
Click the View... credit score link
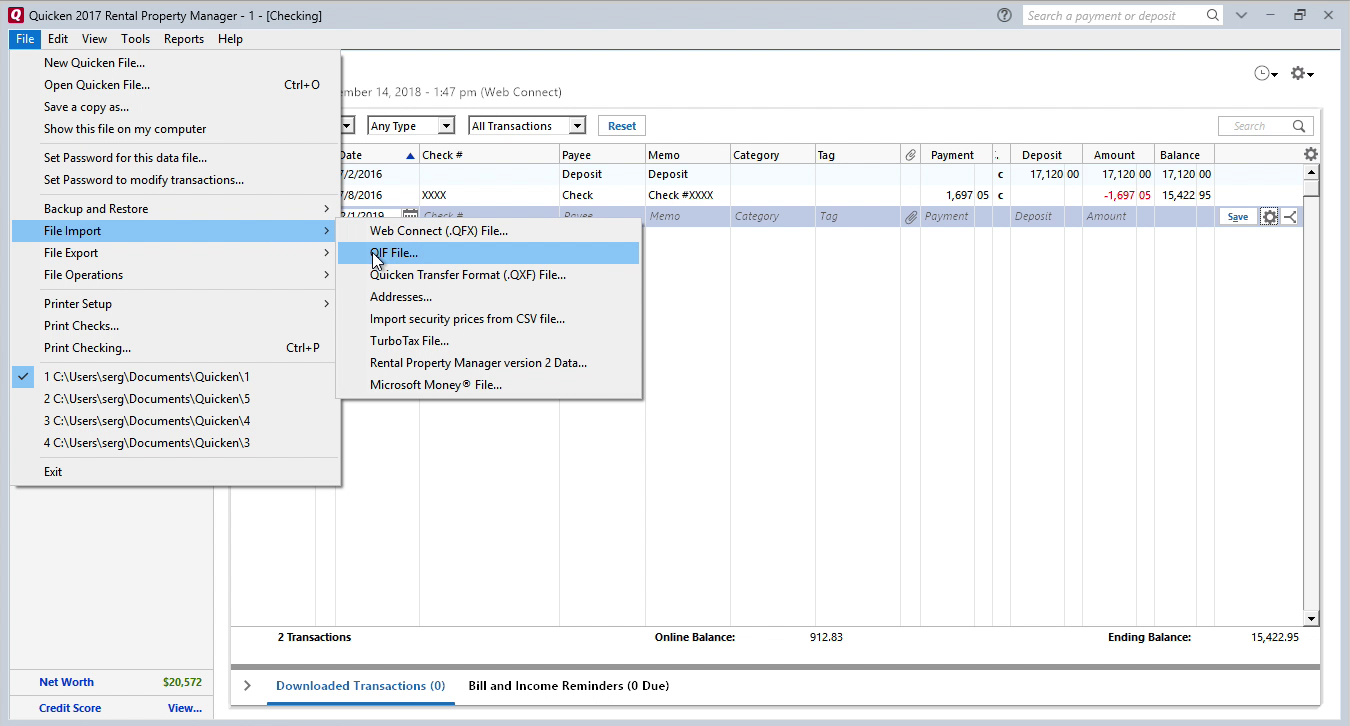point(185,708)
